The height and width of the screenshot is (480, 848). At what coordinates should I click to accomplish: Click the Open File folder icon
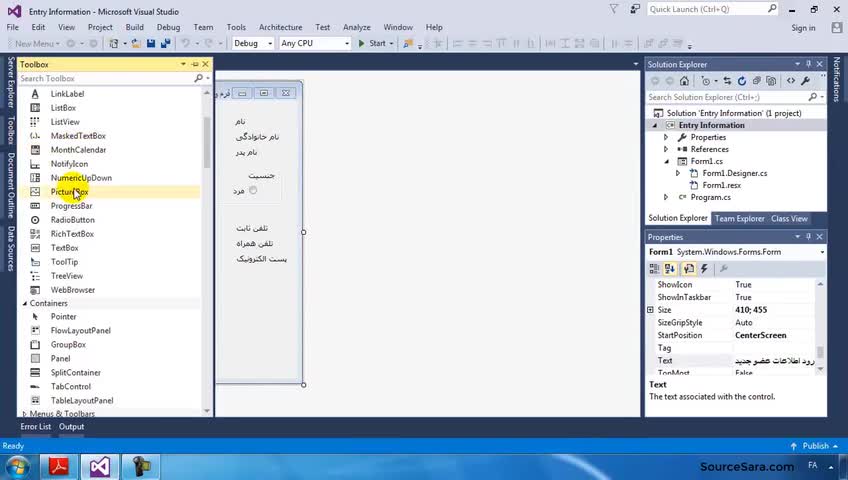[x=136, y=43]
